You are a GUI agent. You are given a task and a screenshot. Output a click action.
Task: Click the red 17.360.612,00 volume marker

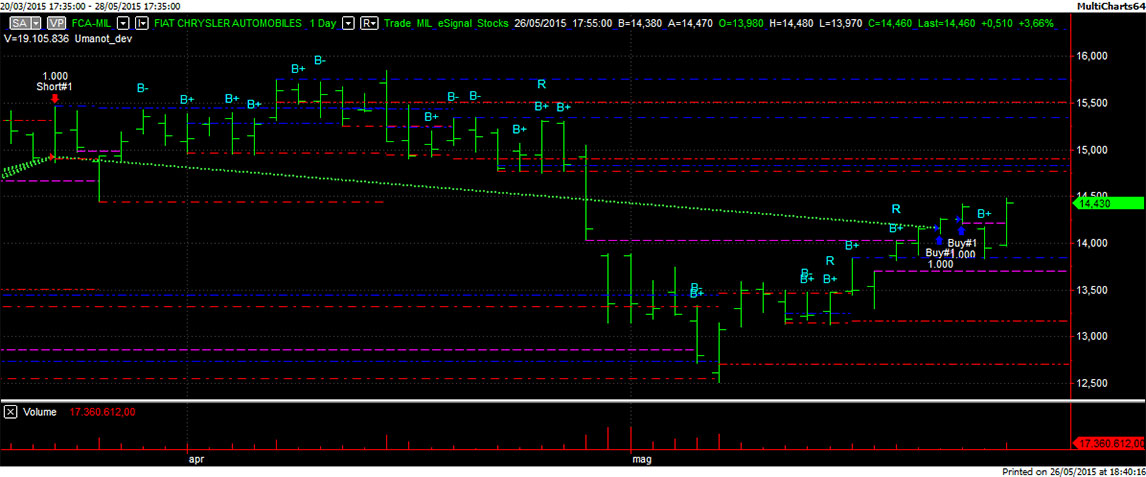pyautogui.click(x=1107, y=443)
